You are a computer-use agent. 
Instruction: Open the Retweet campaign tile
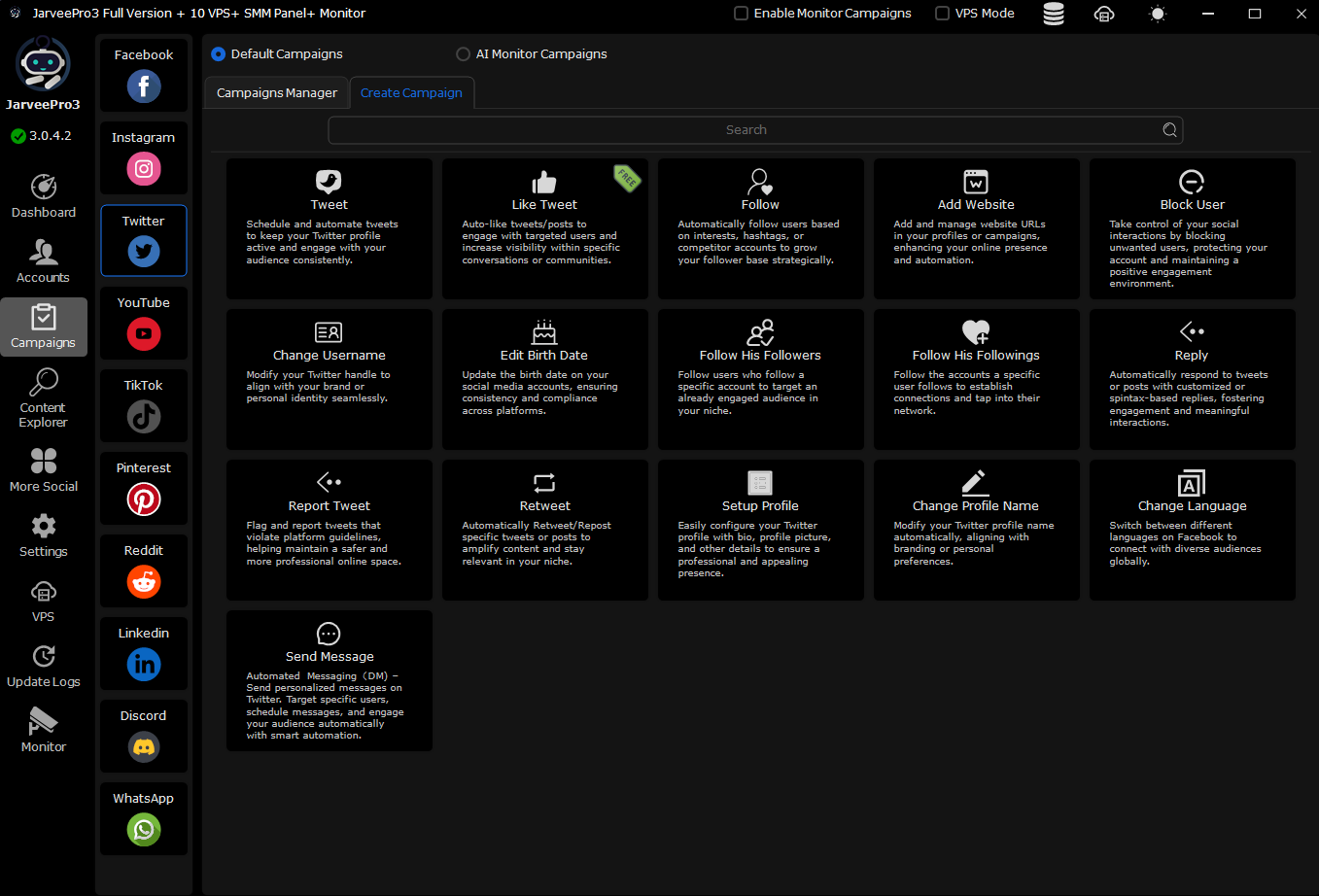click(544, 530)
